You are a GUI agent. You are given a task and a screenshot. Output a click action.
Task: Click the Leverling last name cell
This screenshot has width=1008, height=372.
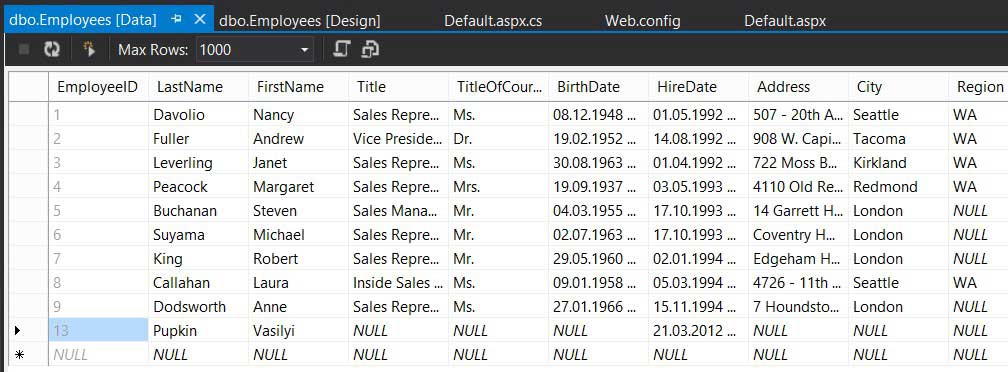click(199, 163)
